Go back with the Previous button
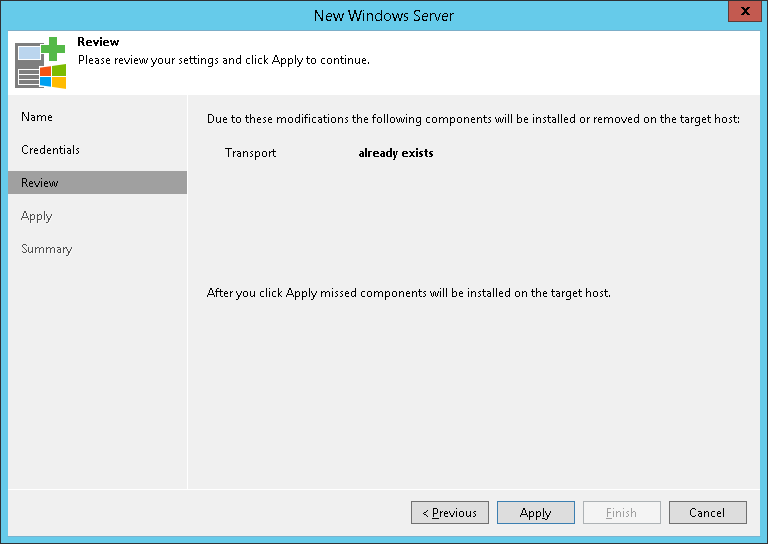 click(x=450, y=512)
